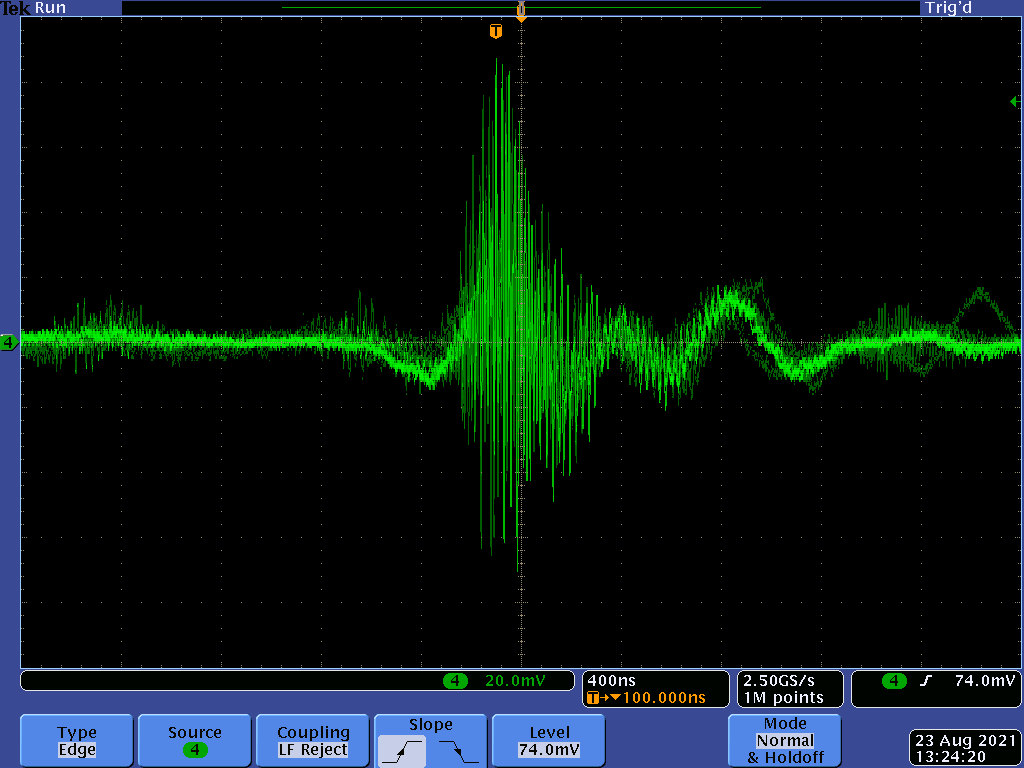Image resolution: width=1024 pixels, height=768 pixels.
Task: Select the Level 74.0mV menu item
Action: coord(549,741)
